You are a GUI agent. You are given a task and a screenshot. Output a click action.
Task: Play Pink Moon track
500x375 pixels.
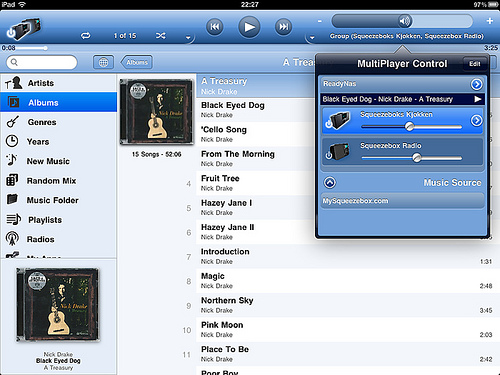[347, 329]
